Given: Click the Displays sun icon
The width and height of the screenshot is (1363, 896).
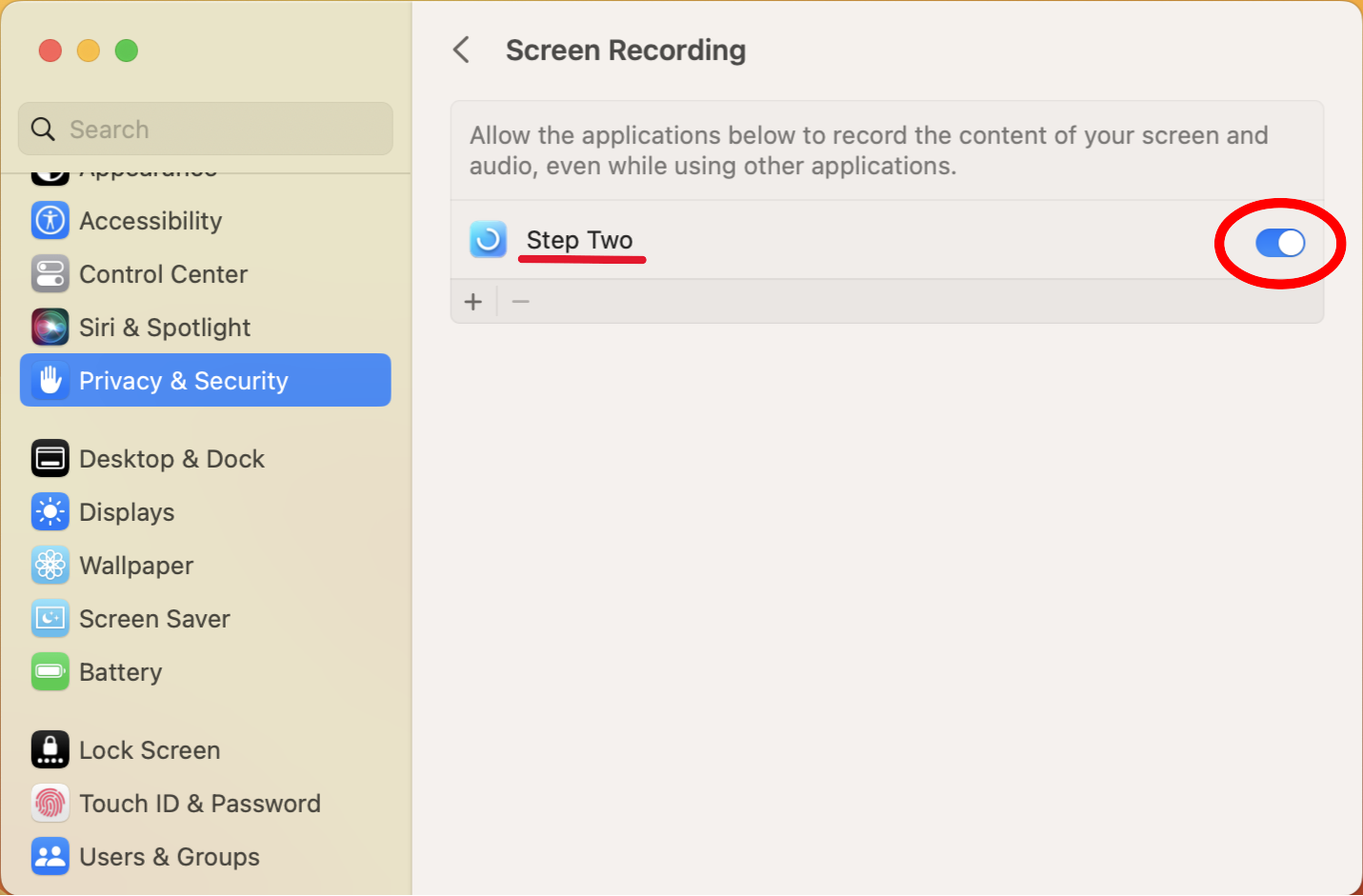Looking at the screenshot, I should [50, 512].
